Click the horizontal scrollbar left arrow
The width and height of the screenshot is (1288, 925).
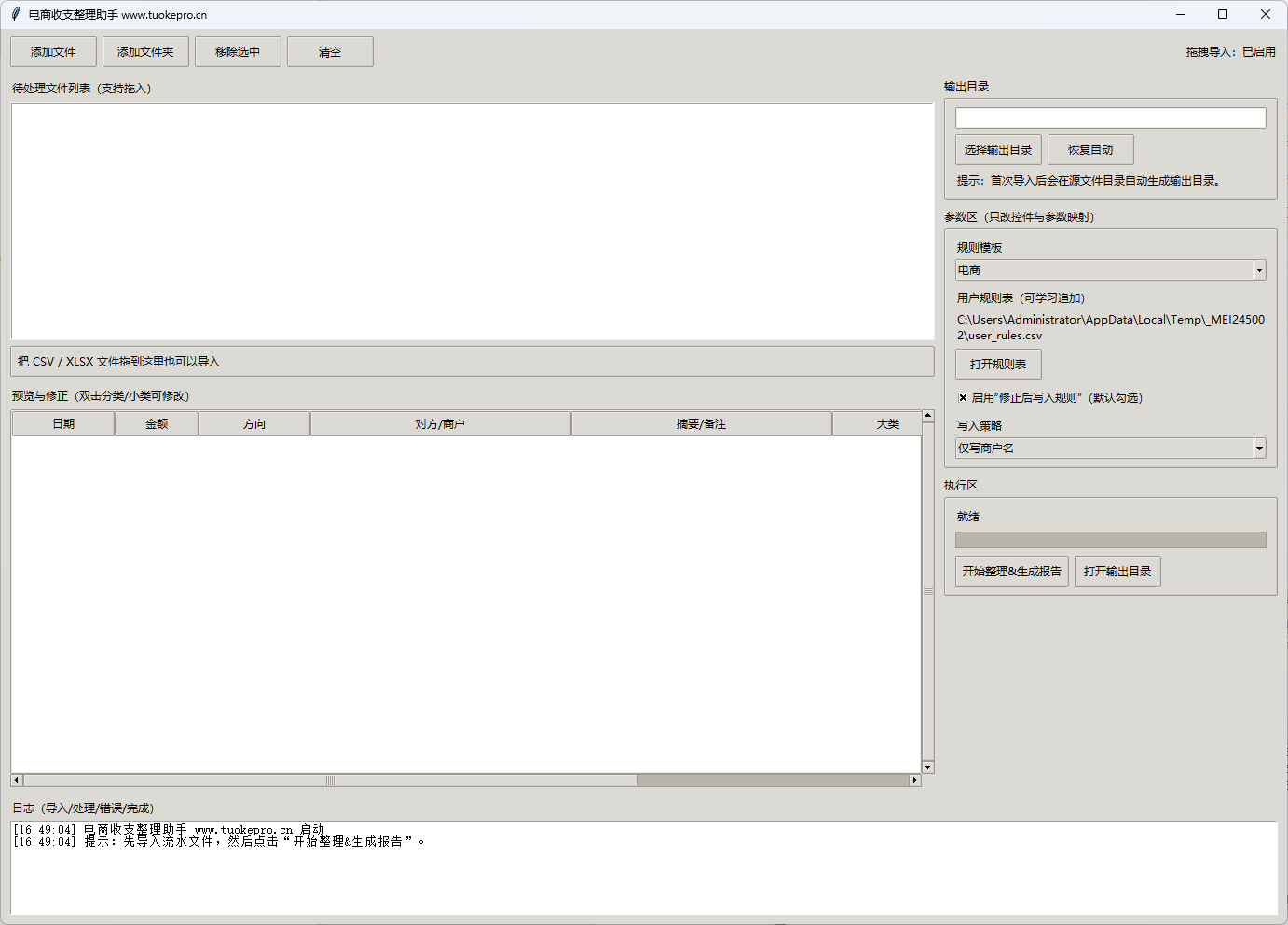click(16, 780)
